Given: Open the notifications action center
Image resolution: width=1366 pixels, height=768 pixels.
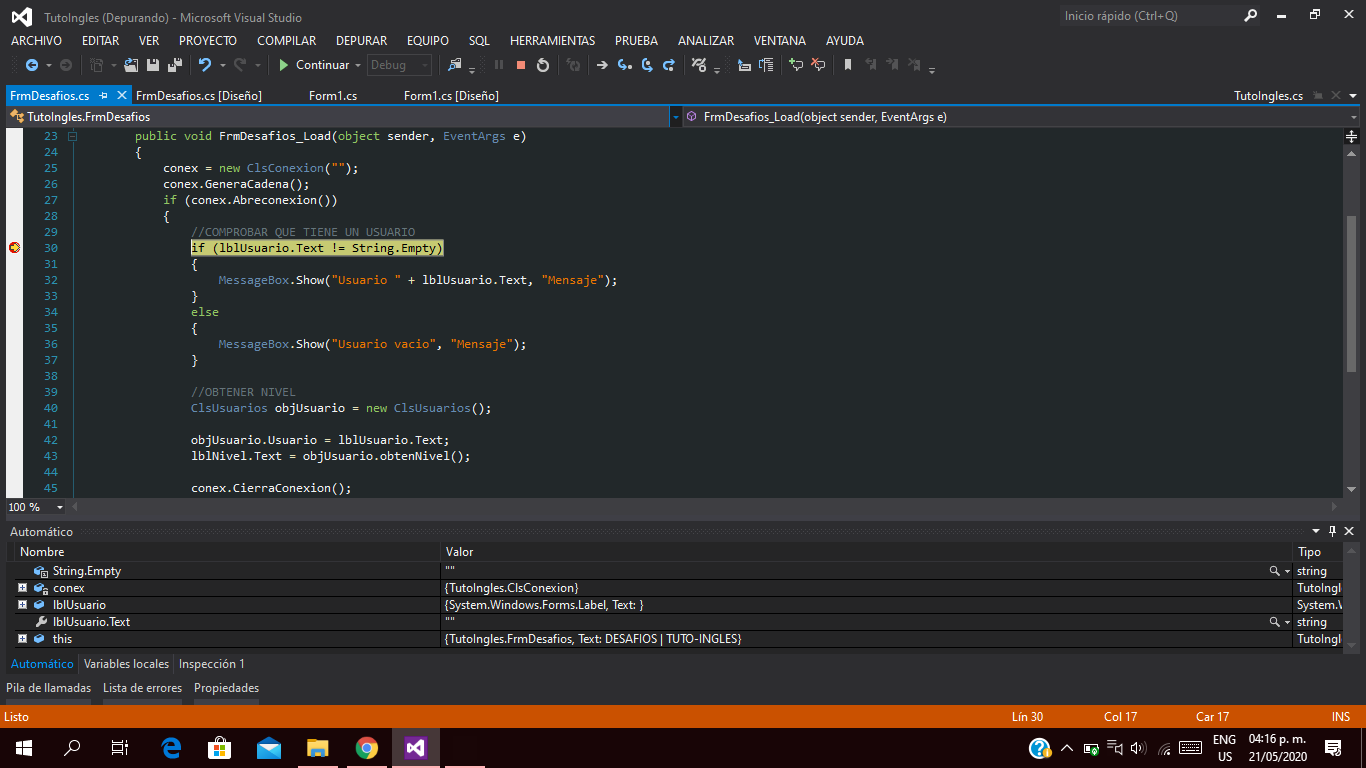Looking at the screenshot, I should tap(1332, 748).
